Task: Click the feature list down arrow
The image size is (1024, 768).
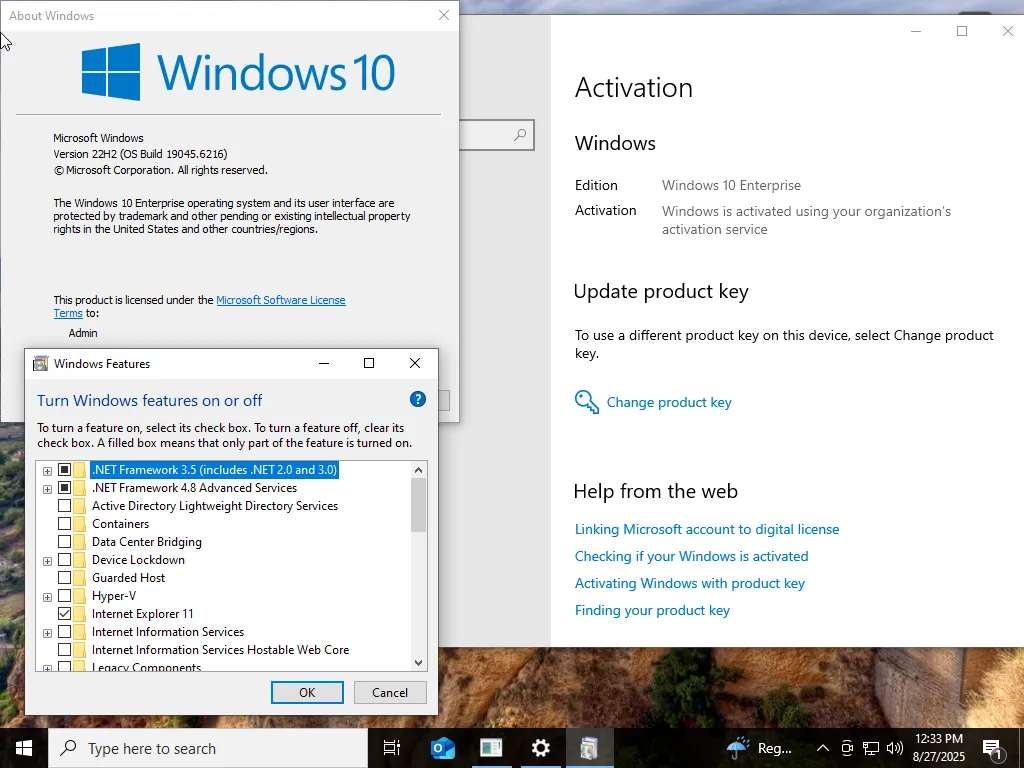Action: point(419,663)
